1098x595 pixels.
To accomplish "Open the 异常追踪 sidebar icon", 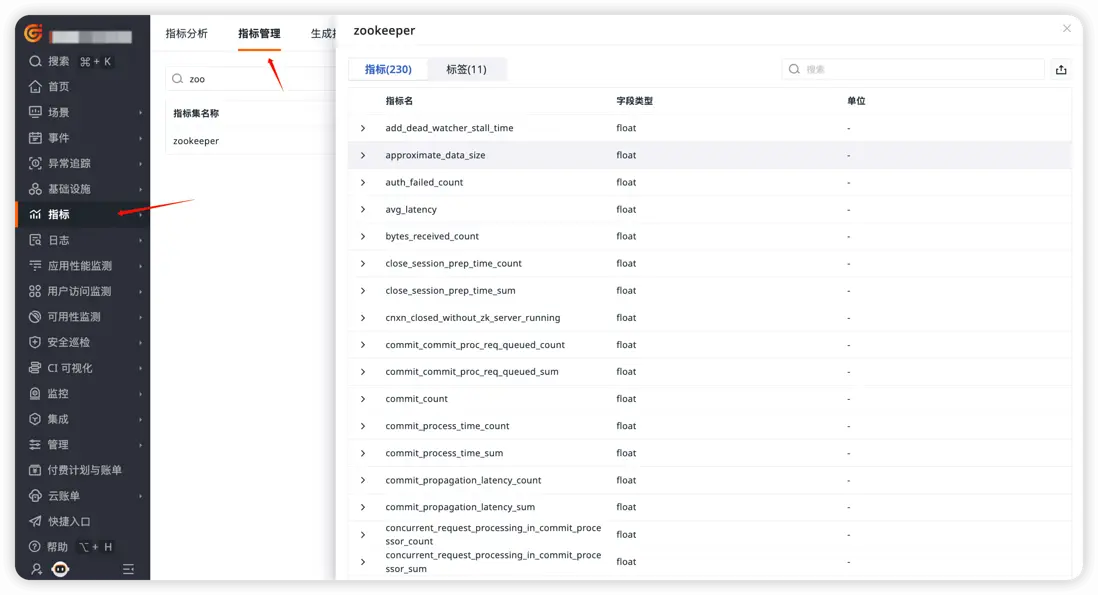I will pyautogui.click(x=35, y=163).
